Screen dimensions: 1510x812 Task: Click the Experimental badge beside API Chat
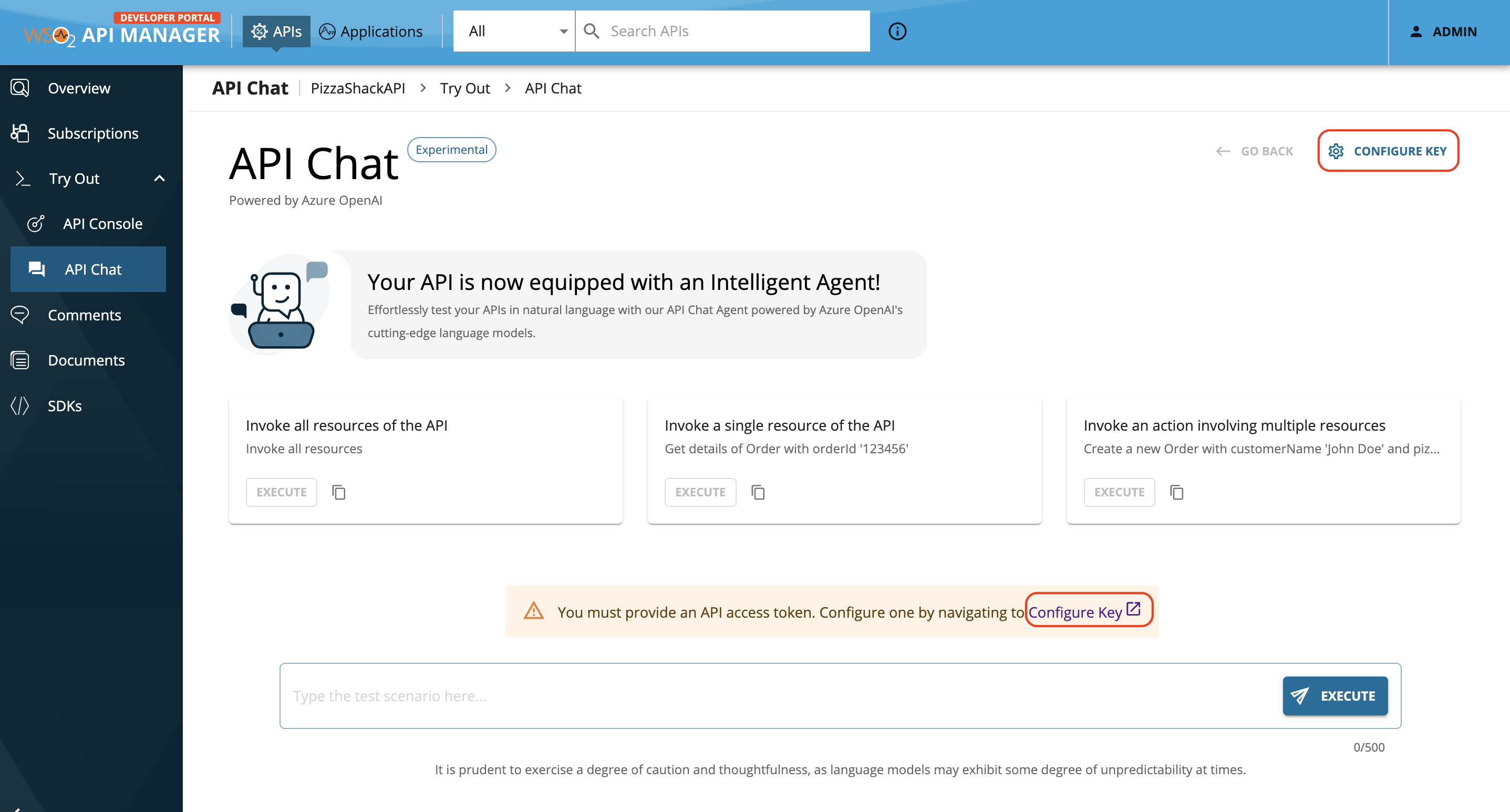coord(451,149)
